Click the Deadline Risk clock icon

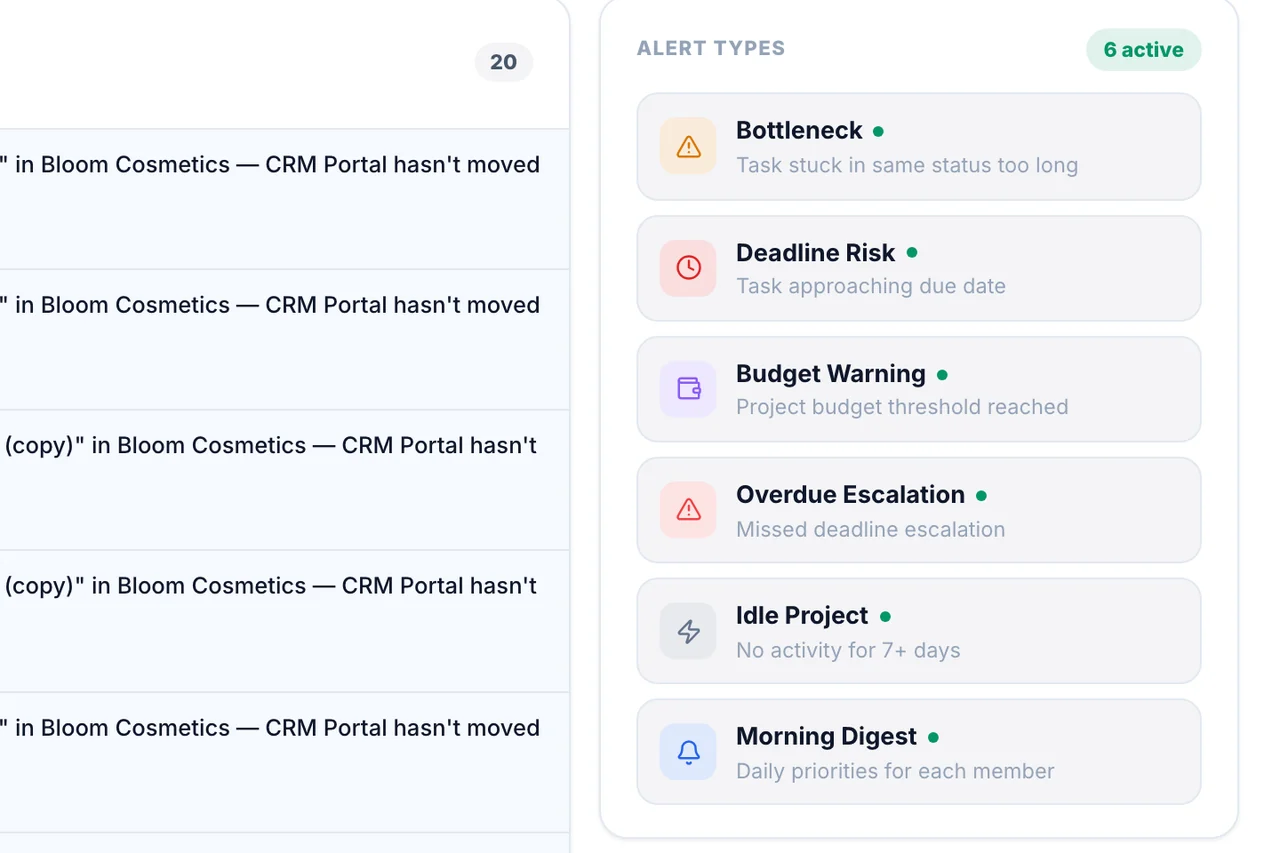click(688, 268)
